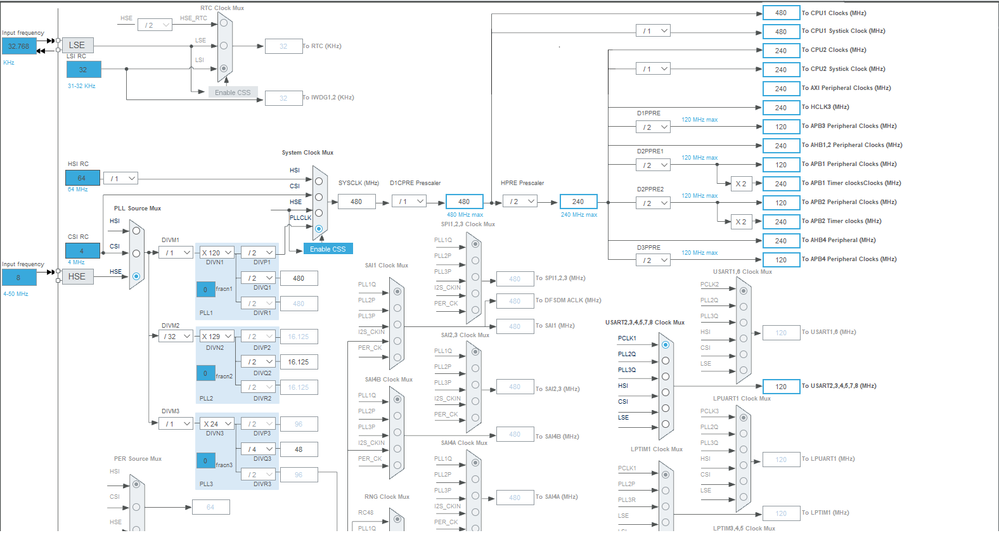The height and width of the screenshot is (533, 999).
Task: Click the LSE oscillator block
Action: 78,45
